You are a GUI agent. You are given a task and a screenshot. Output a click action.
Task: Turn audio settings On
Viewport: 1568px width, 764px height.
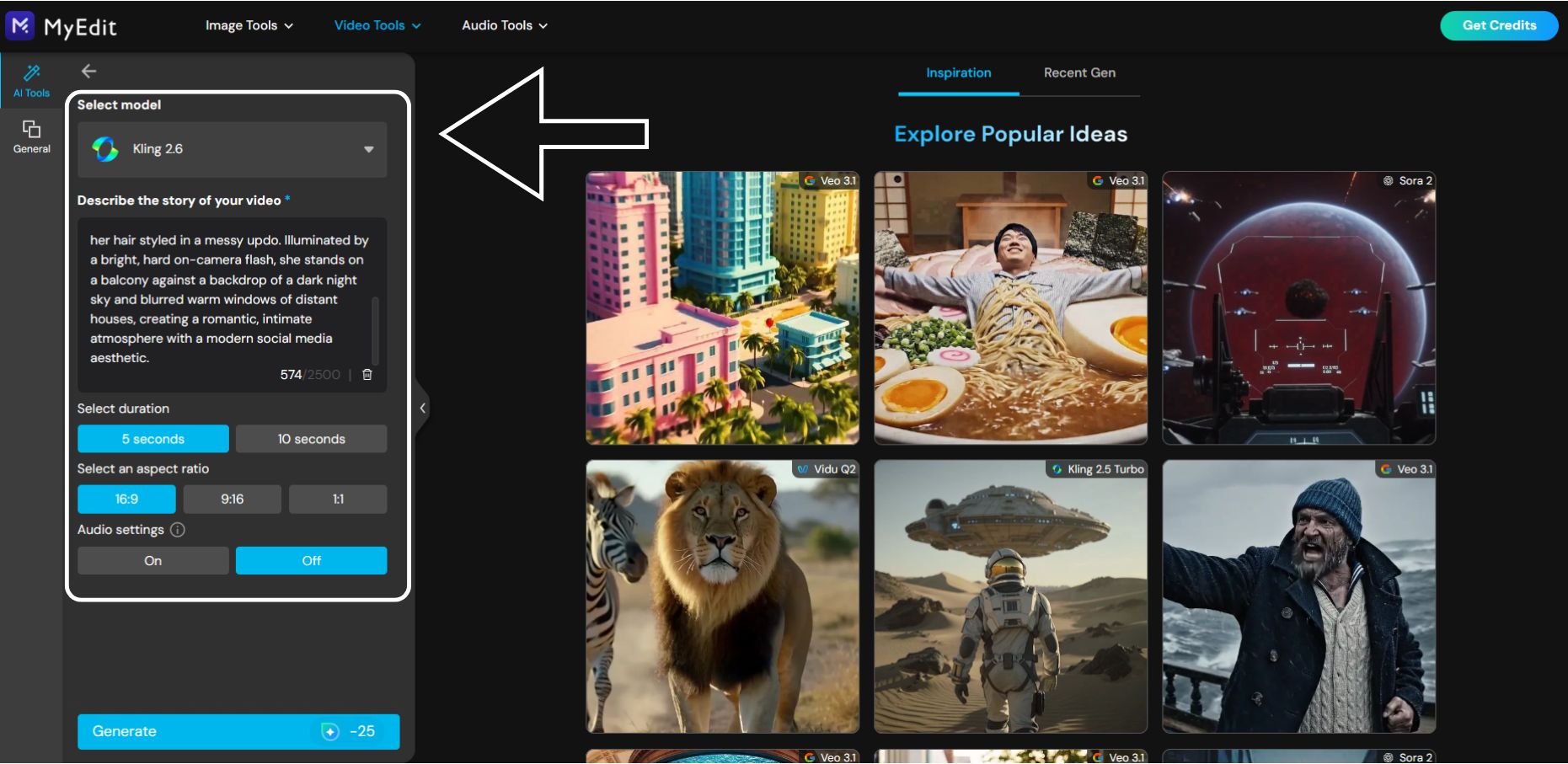[153, 561]
